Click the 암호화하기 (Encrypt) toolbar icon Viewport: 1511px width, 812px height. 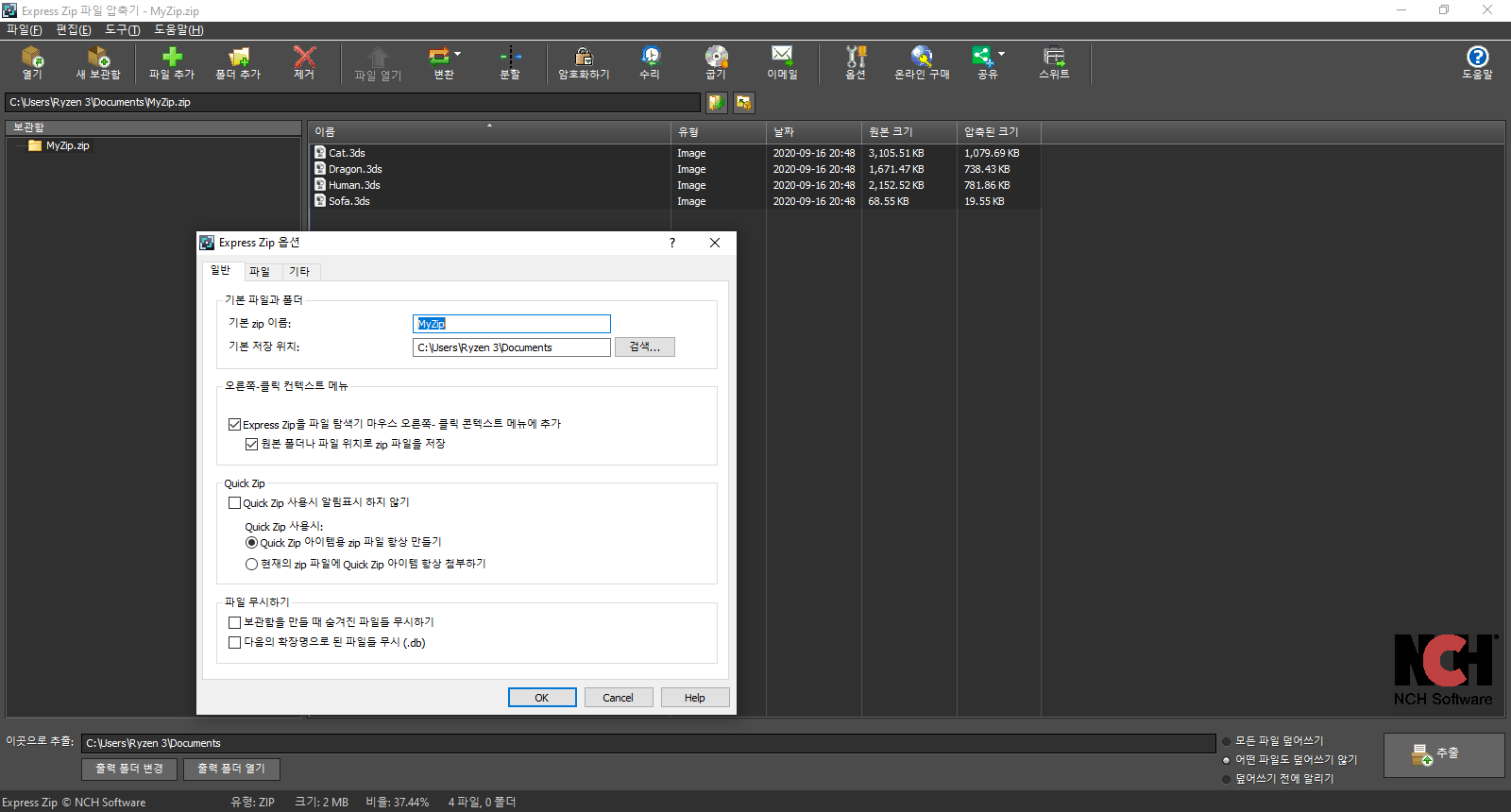point(584,62)
